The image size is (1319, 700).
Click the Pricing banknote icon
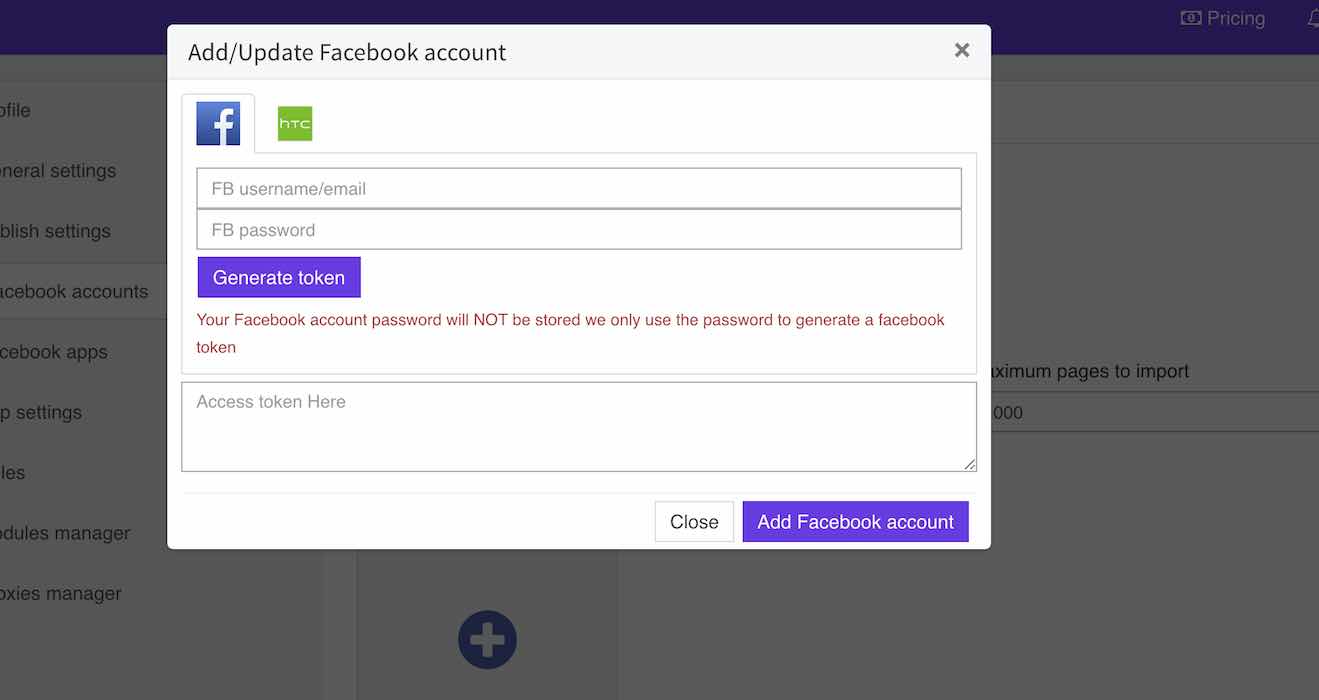click(1190, 18)
